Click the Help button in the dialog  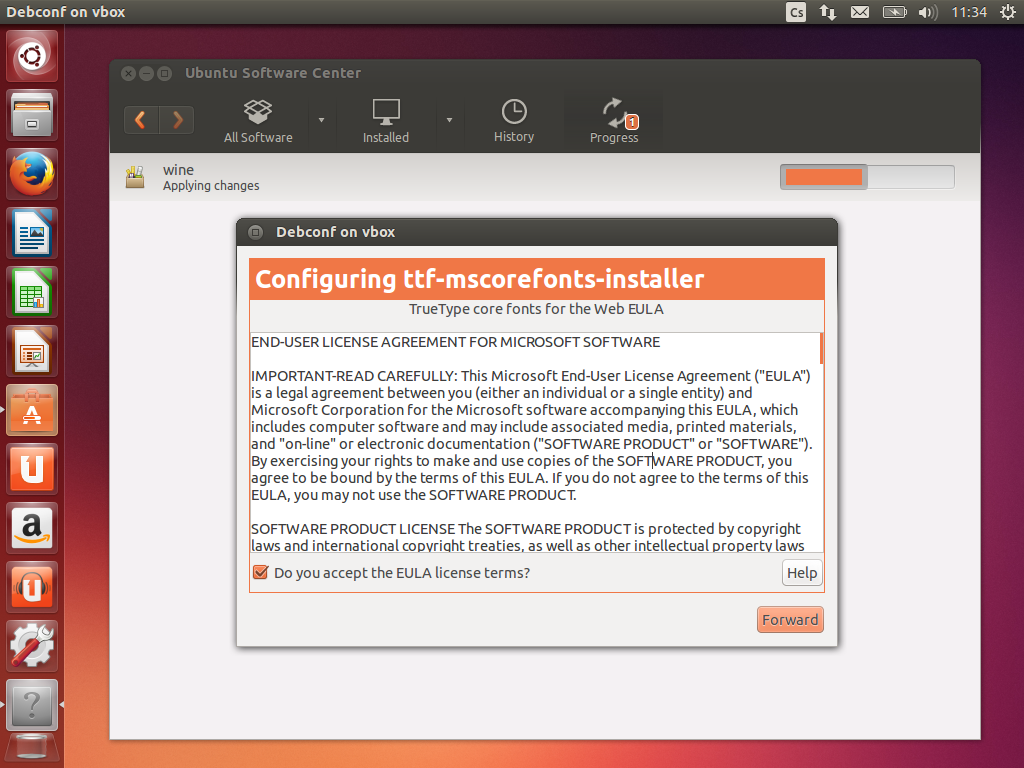(x=802, y=573)
